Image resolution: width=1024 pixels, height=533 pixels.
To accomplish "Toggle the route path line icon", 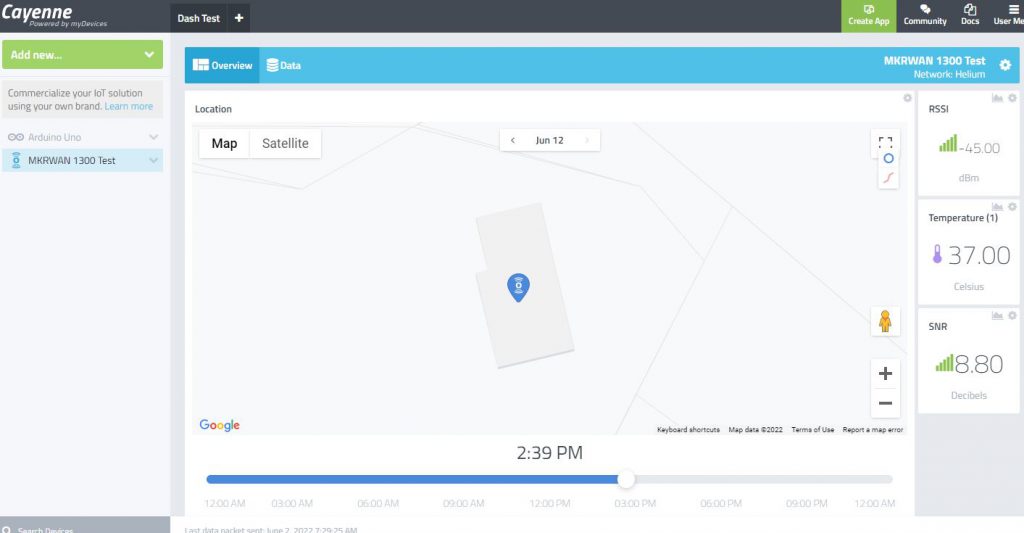I will (888, 178).
